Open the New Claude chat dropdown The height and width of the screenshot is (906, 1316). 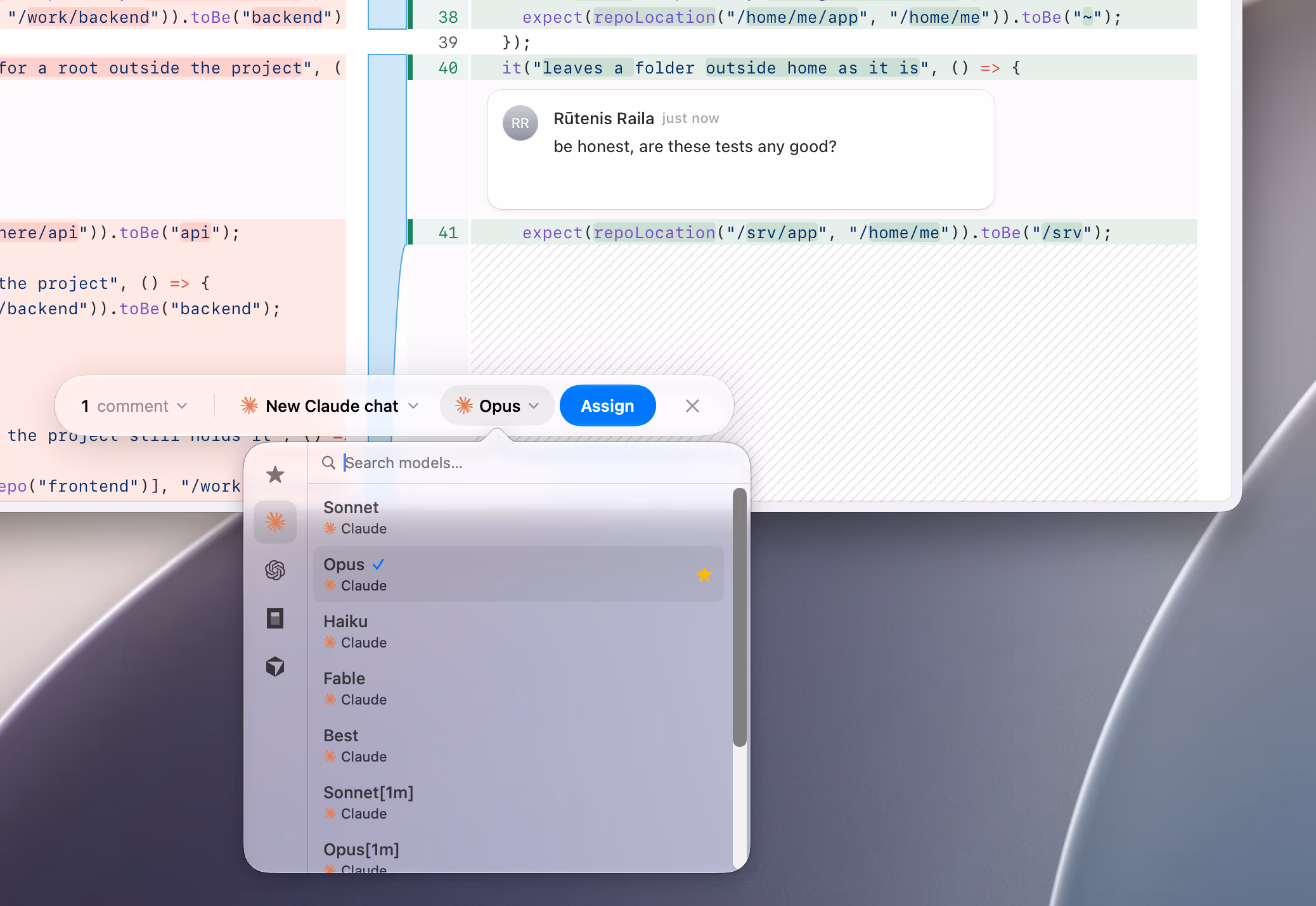click(x=330, y=406)
